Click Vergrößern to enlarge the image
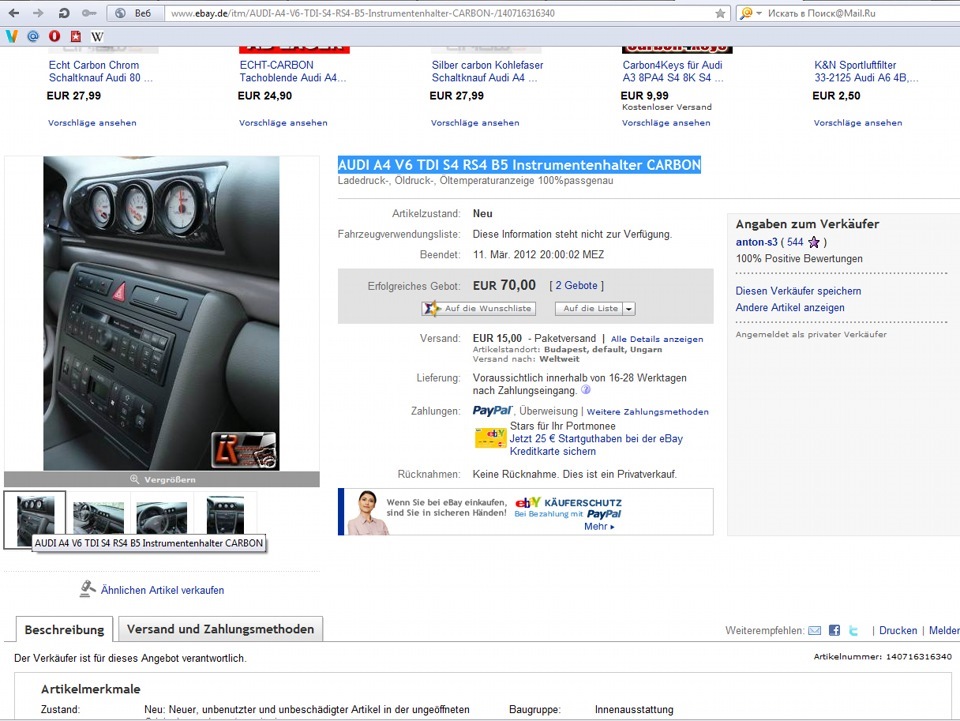This screenshot has height=721, width=960. (x=162, y=479)
